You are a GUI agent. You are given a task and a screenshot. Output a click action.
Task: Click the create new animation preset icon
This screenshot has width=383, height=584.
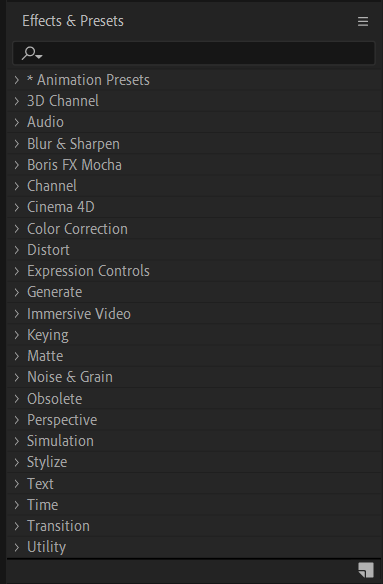366,570
